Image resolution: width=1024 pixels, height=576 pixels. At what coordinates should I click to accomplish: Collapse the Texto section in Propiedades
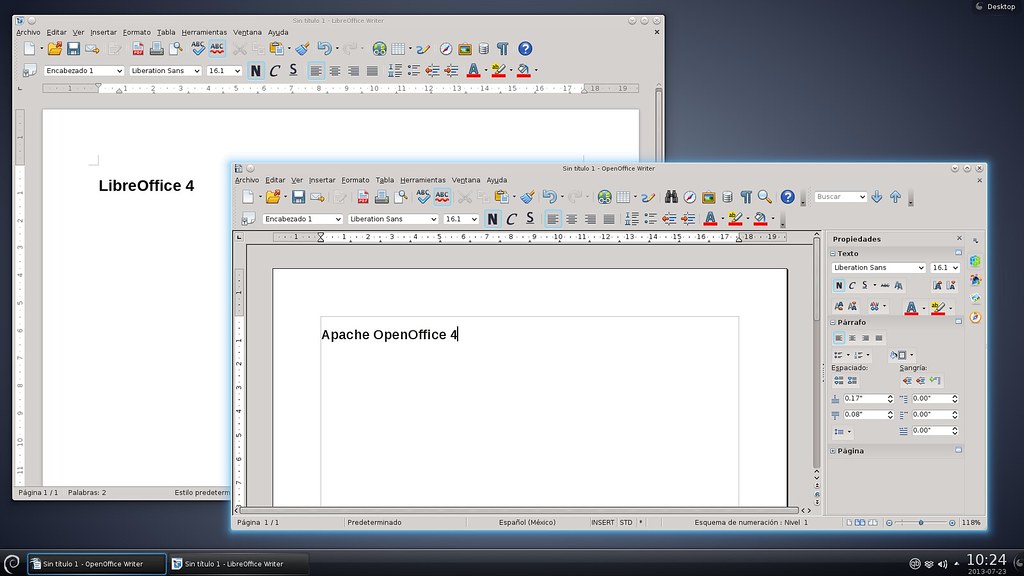tap(833, 253)
